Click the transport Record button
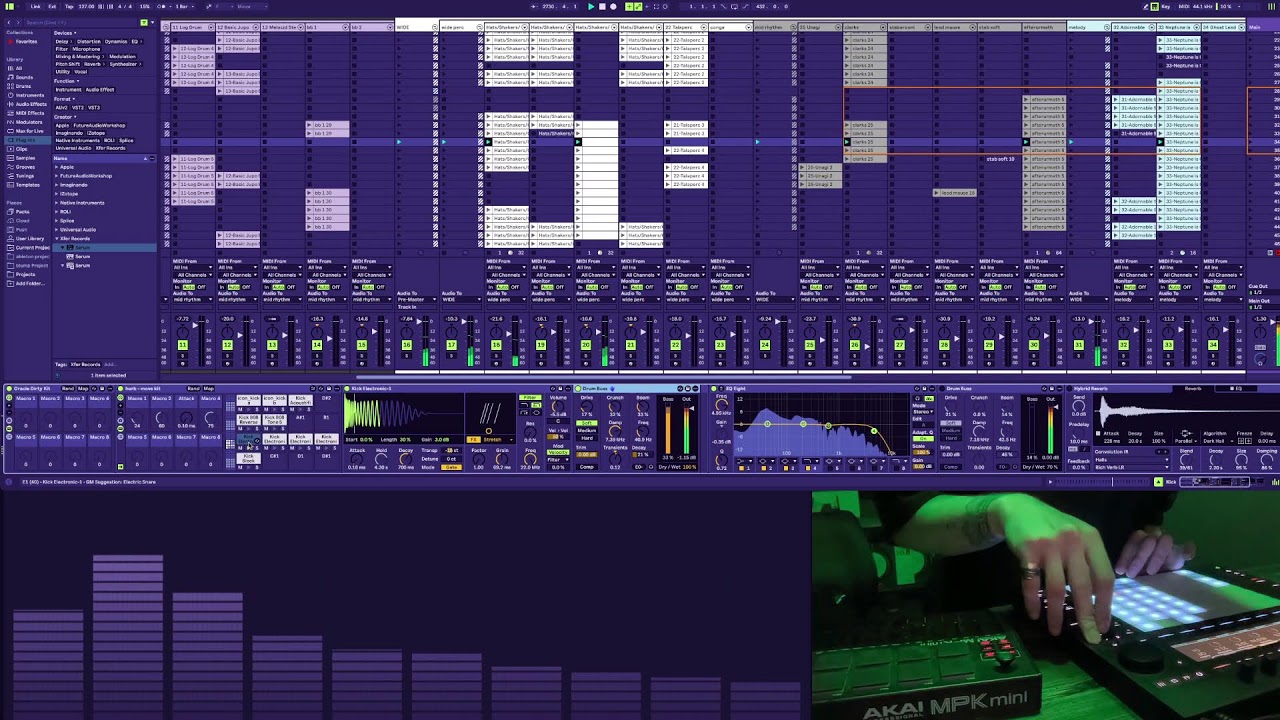 point(613,6)
